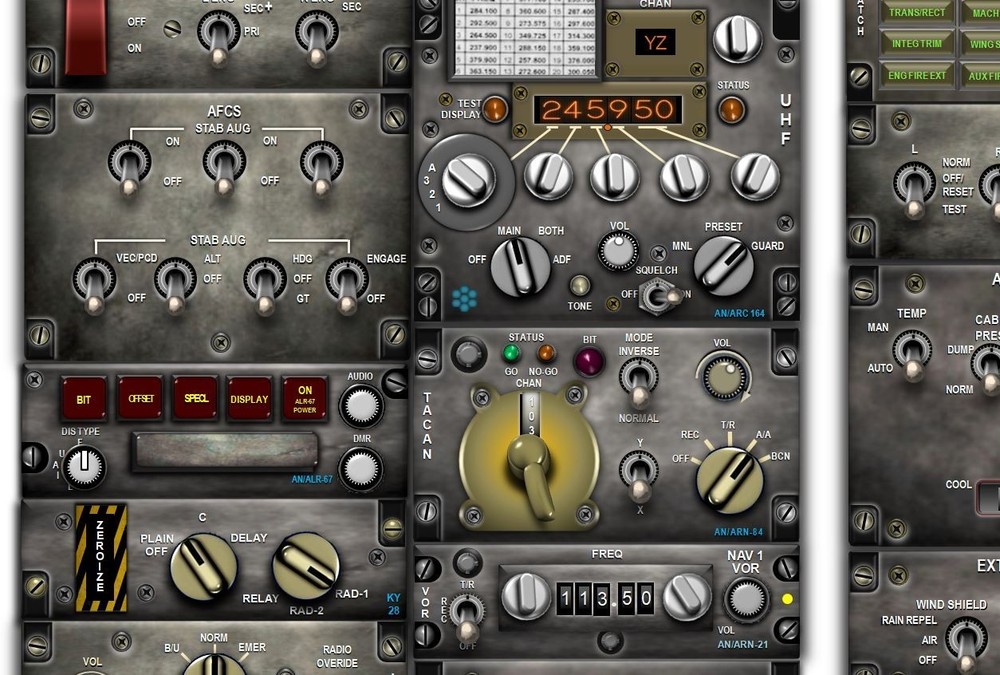Flip the left upper STAB AUG switch

[129, 167]
